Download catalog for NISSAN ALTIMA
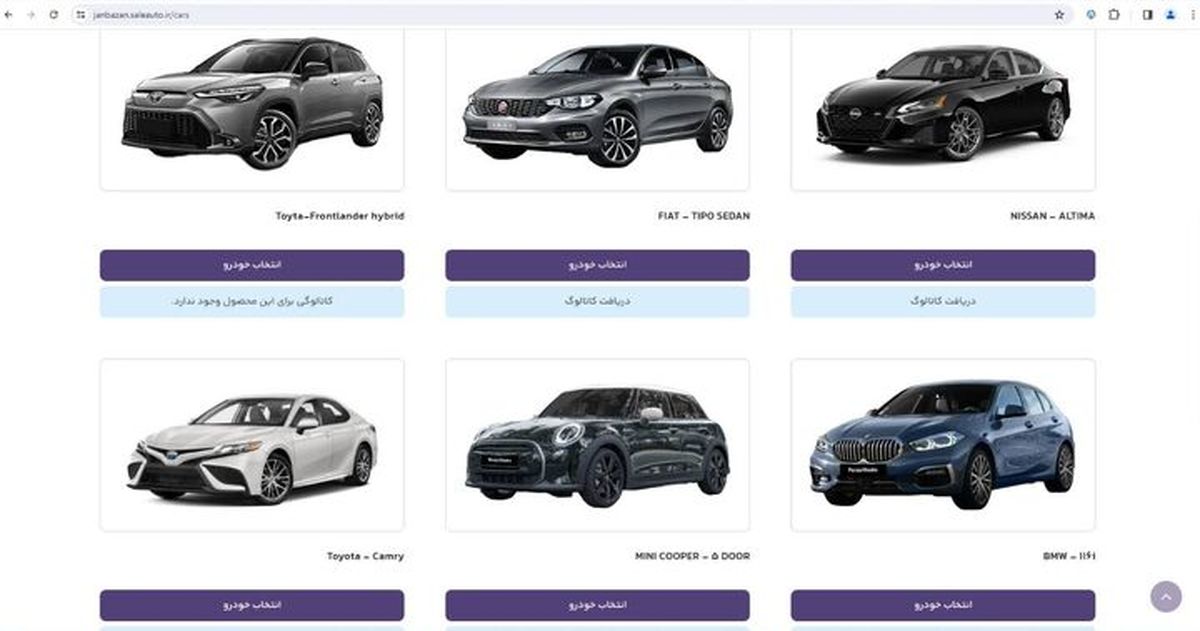Screen dimensions: 1200x631 point(943,301)
